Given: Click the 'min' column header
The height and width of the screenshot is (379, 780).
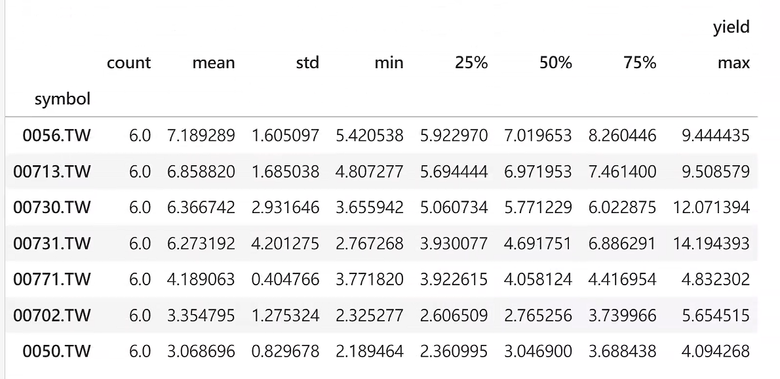Looking at the screenshot, I should (x=390, y=63).
